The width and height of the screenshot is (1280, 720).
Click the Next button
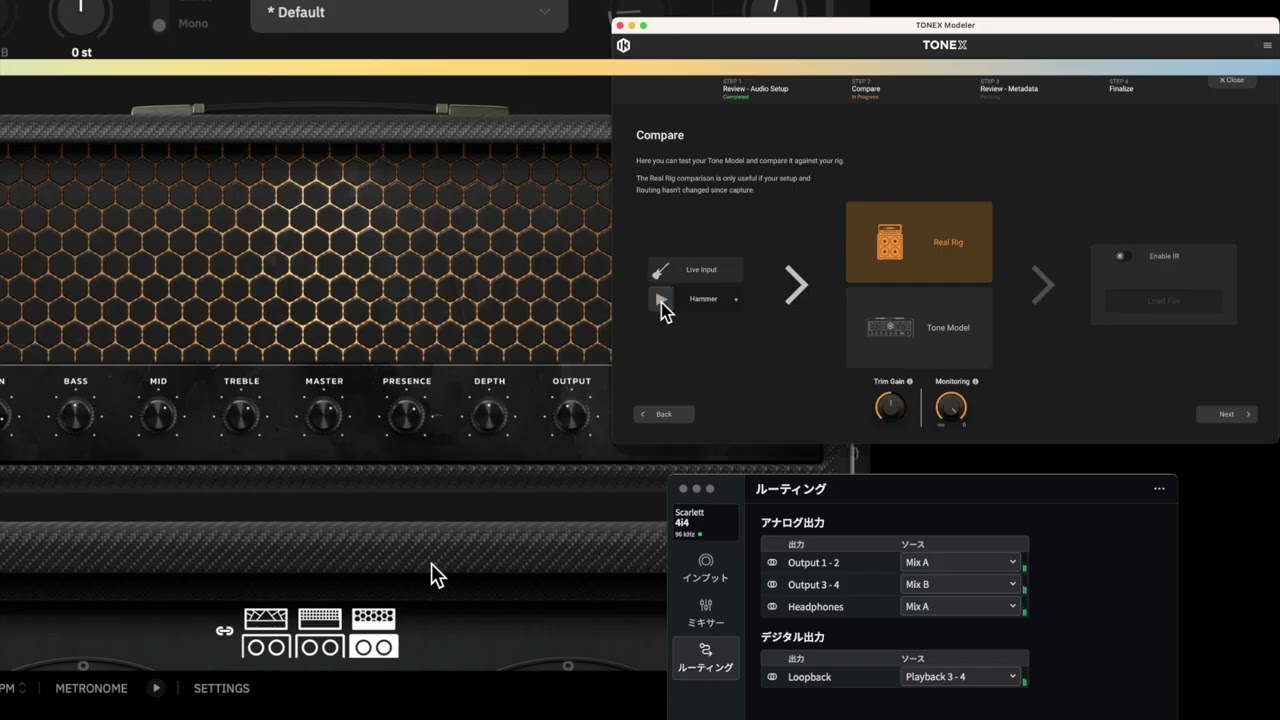[1226, 414]
